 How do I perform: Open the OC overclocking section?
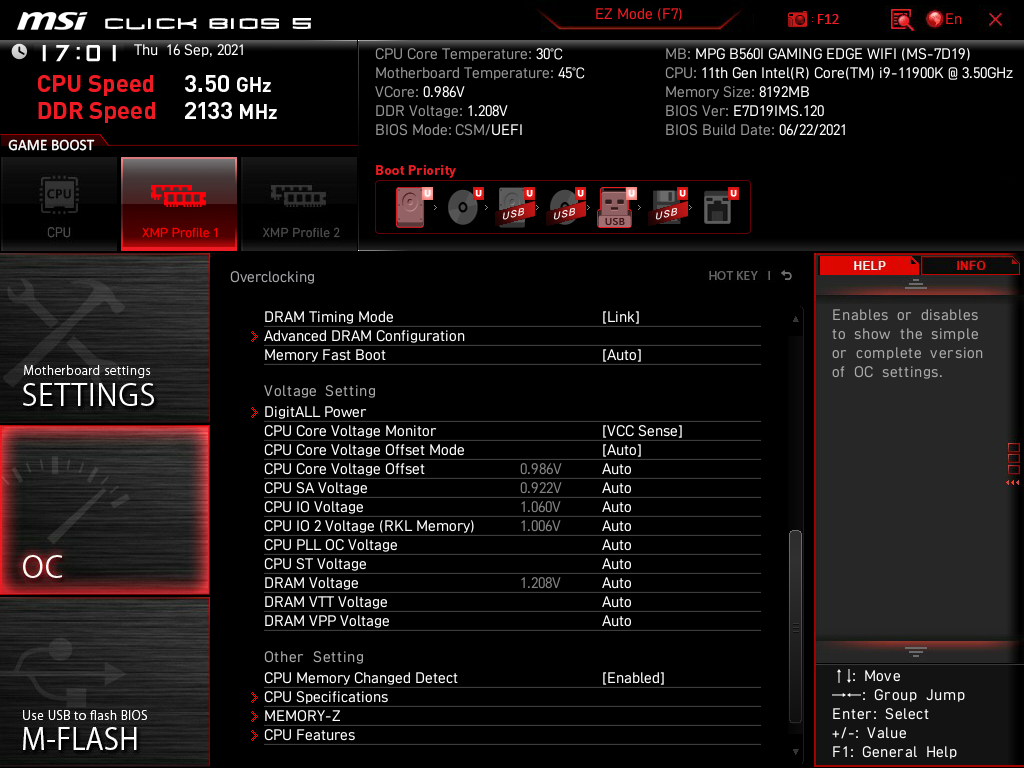[104, 510]
